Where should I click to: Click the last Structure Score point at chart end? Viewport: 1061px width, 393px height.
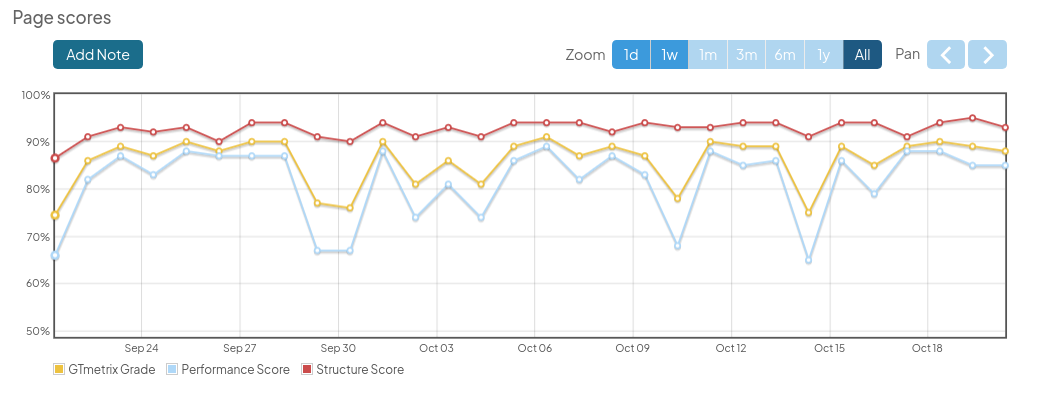(x=1006, y=127)
